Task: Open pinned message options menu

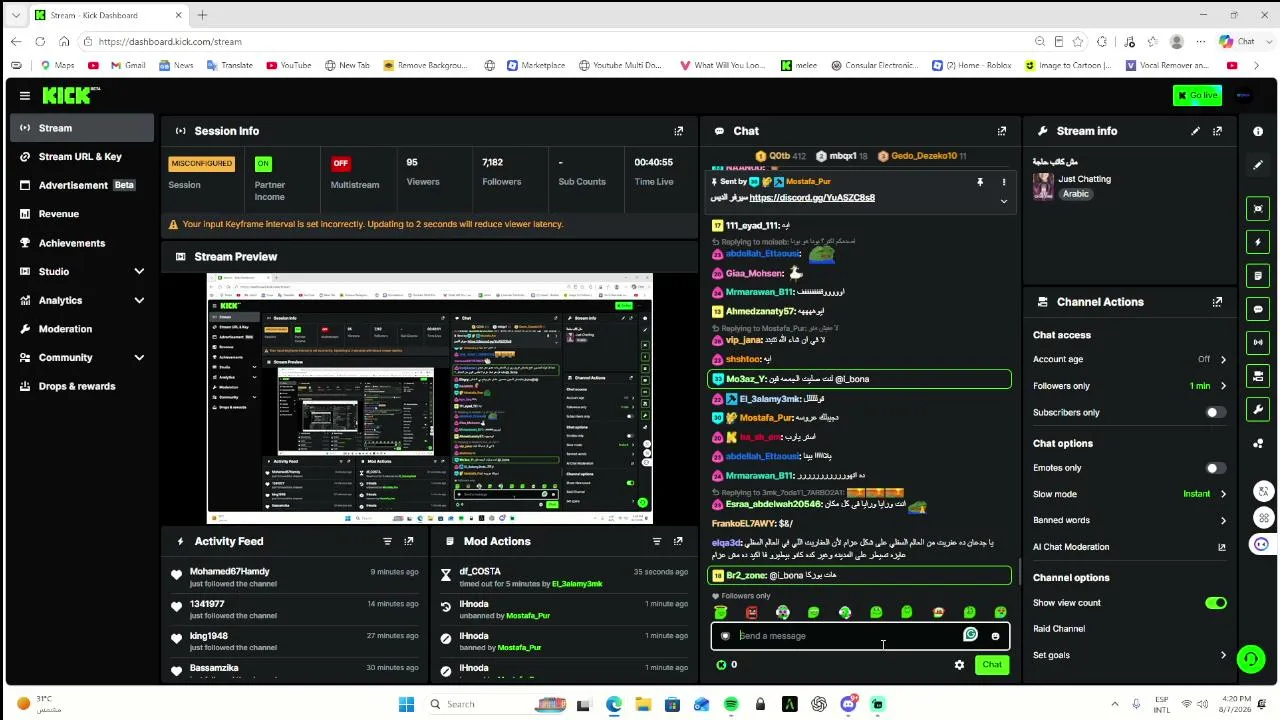Action: click(x=1004, y=182)
